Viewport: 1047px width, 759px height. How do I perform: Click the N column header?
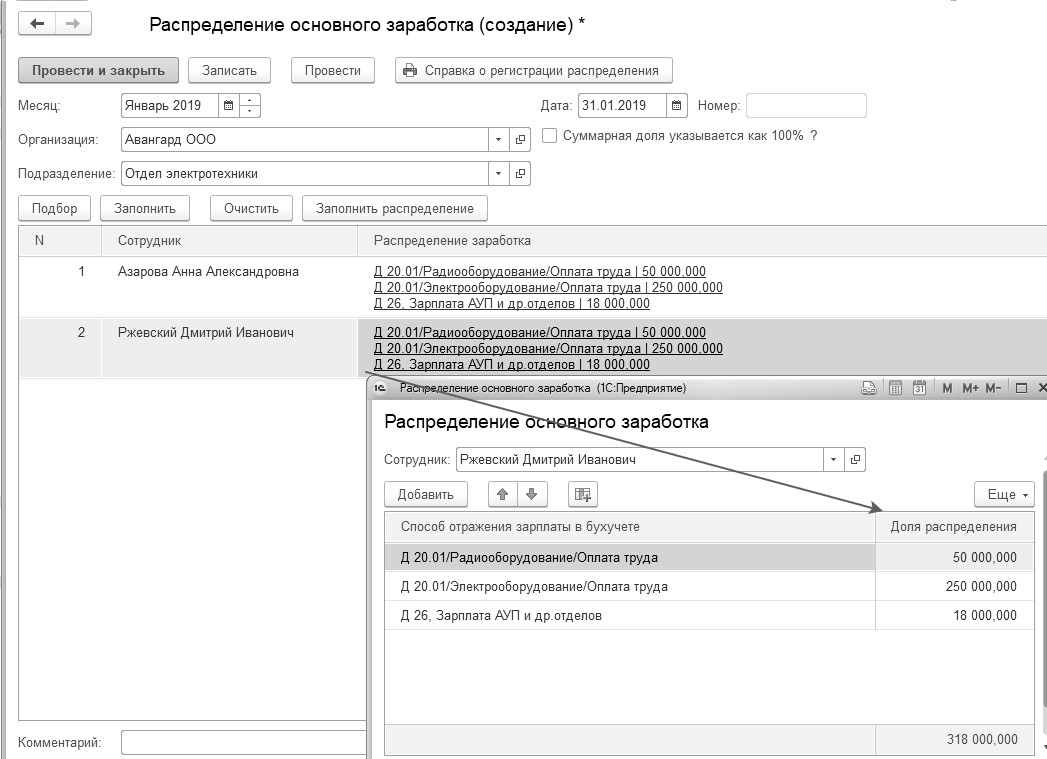[x=59, y=240]
